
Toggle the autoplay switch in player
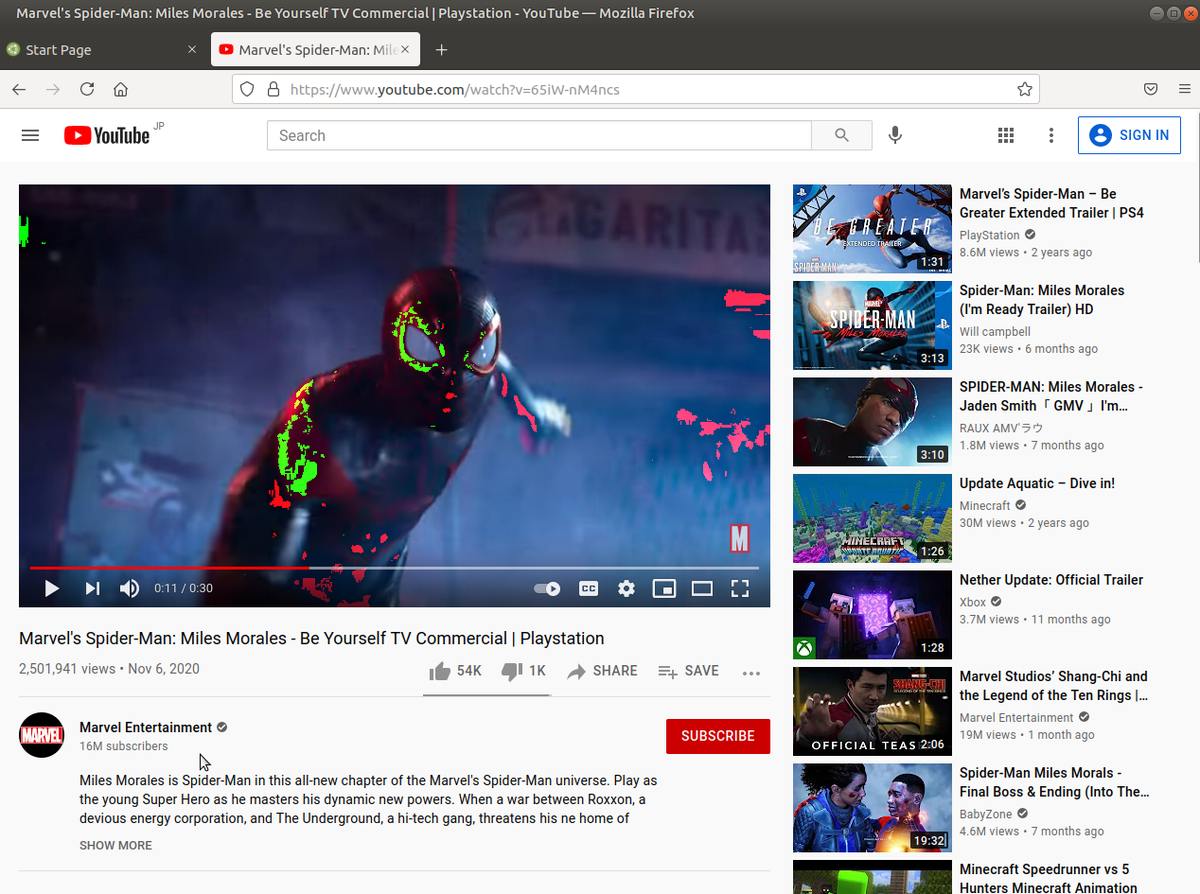click(x=547, y=589)
